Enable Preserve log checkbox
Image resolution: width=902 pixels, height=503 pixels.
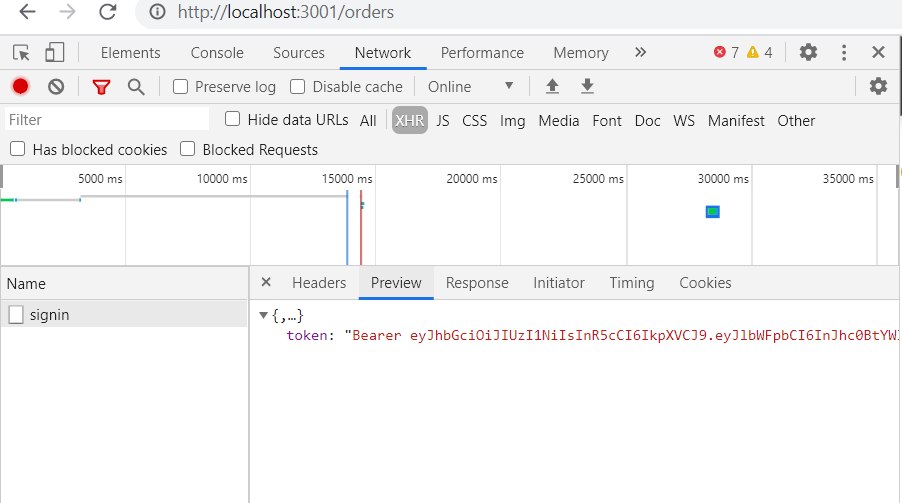click(180, 86)
